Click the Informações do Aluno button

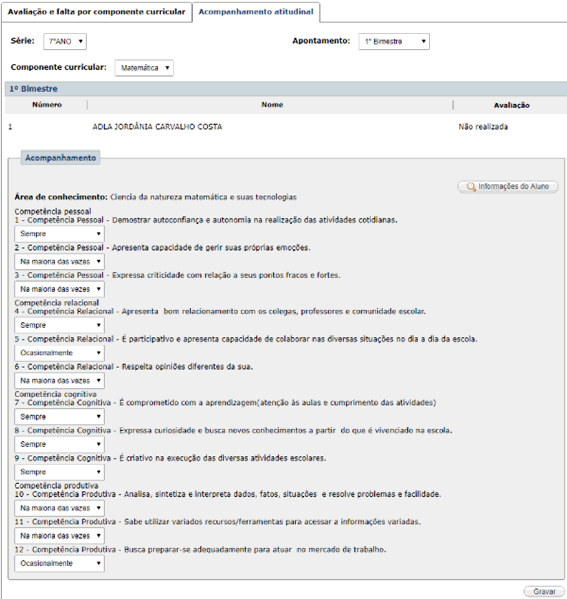508,186
